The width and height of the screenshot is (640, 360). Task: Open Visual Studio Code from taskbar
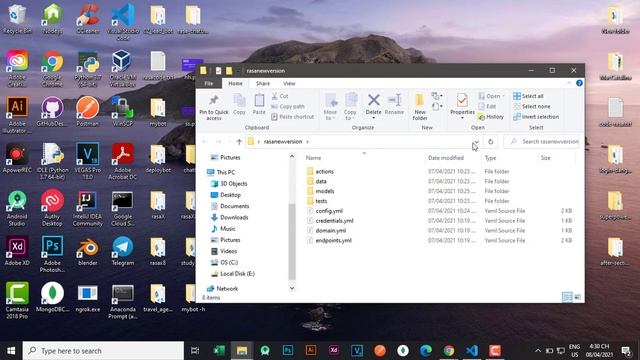472,351
